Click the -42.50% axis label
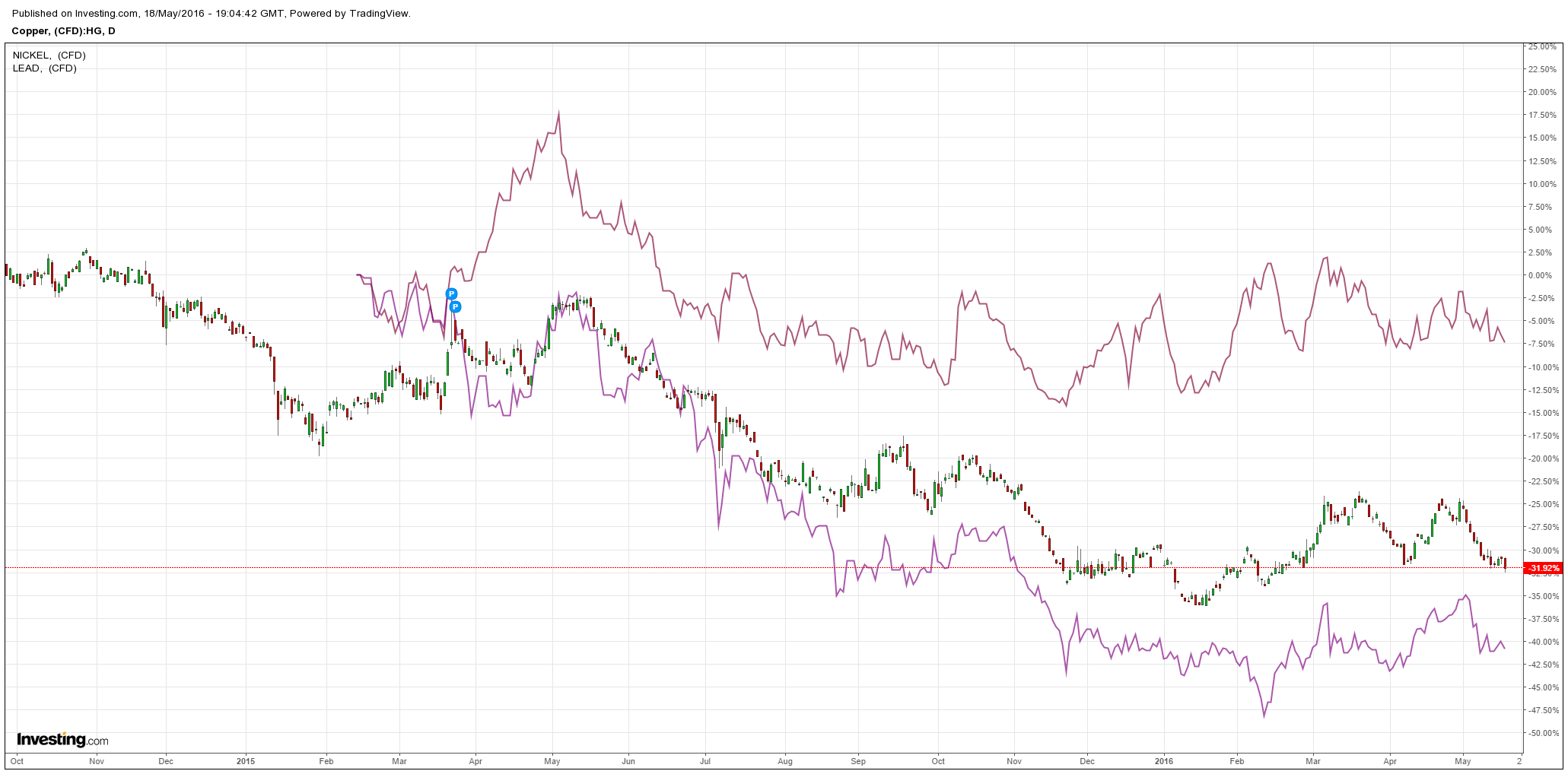Viewport: 1568px width, 771px height. 1542,665
